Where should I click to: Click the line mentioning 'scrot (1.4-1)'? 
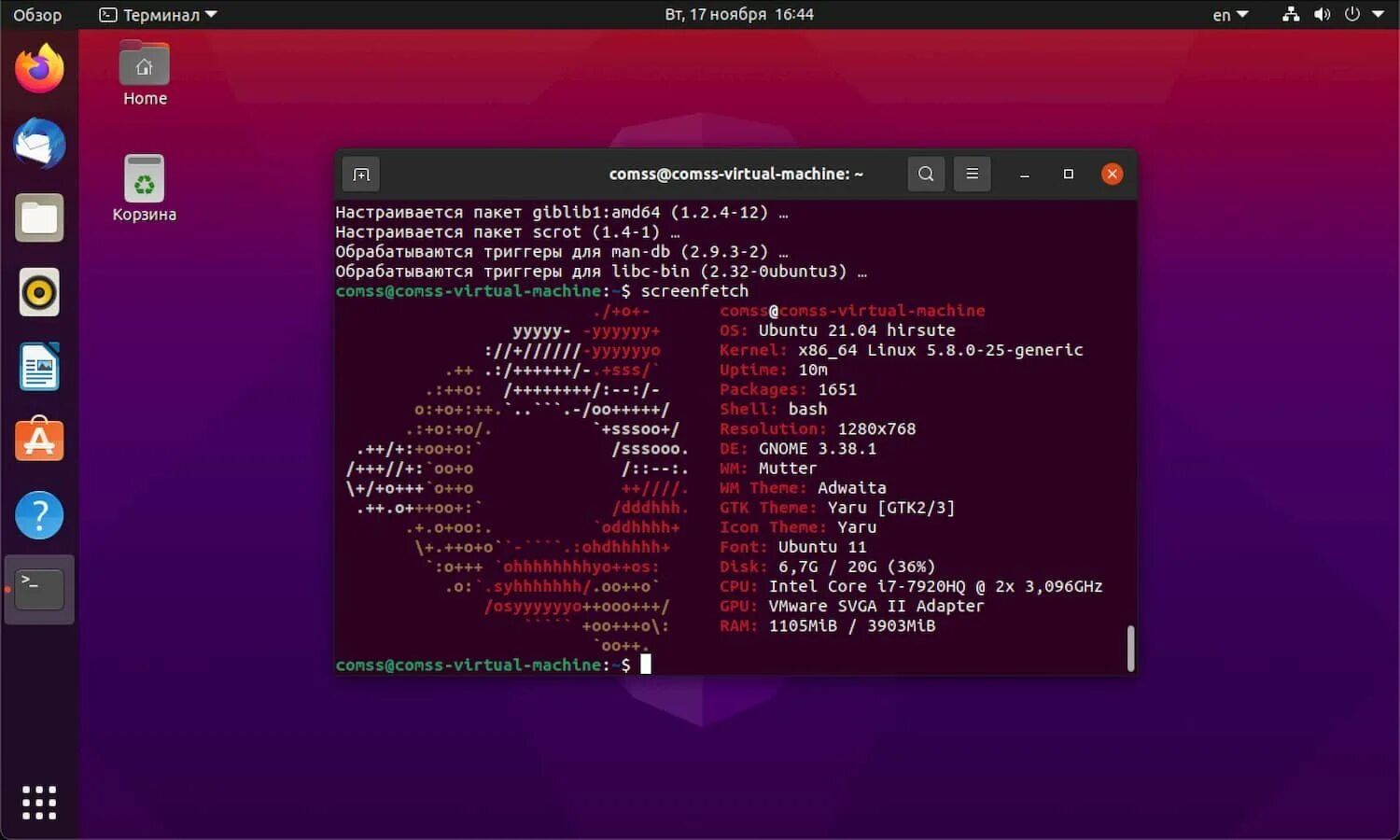(508, 232)
